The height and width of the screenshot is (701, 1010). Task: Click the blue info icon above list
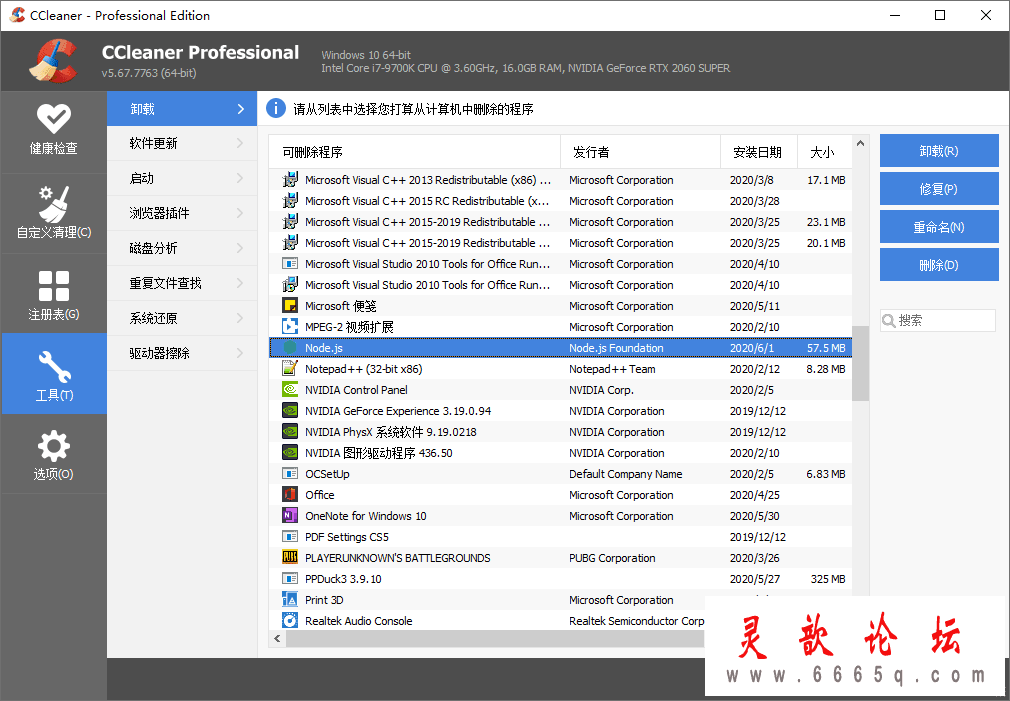click(x=276, y=108)
